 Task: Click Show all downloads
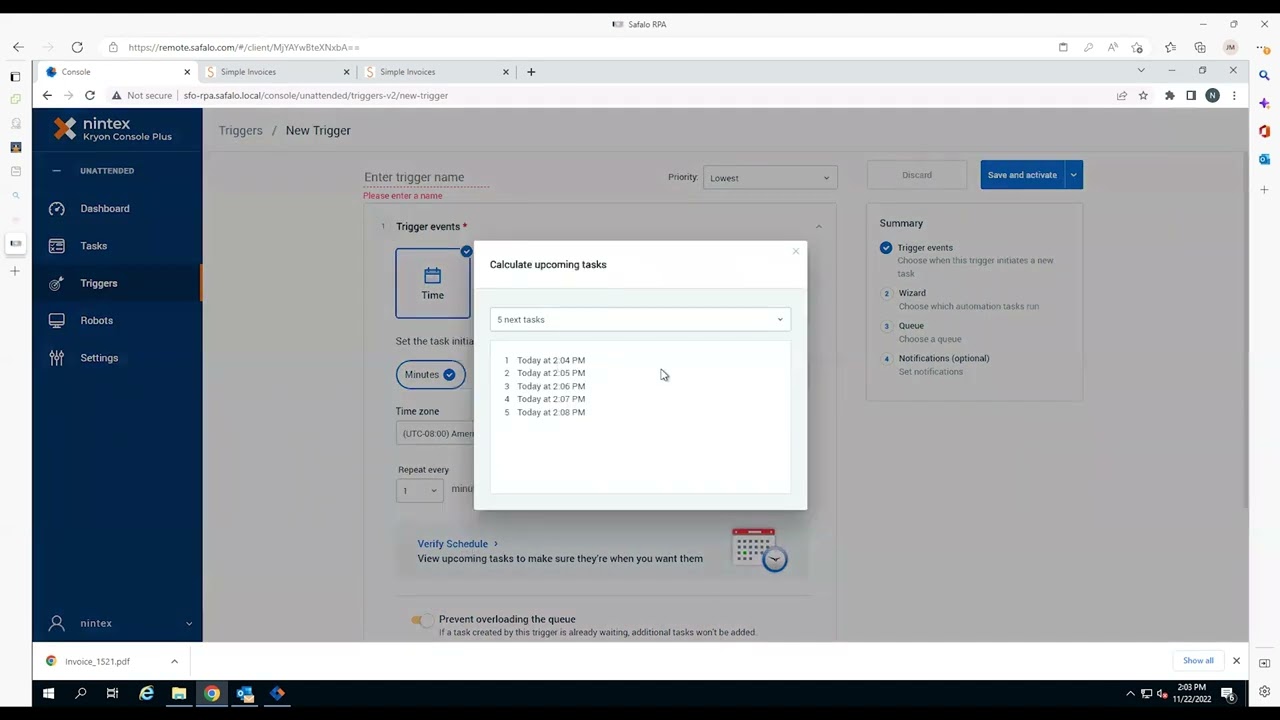point(1198,661)
